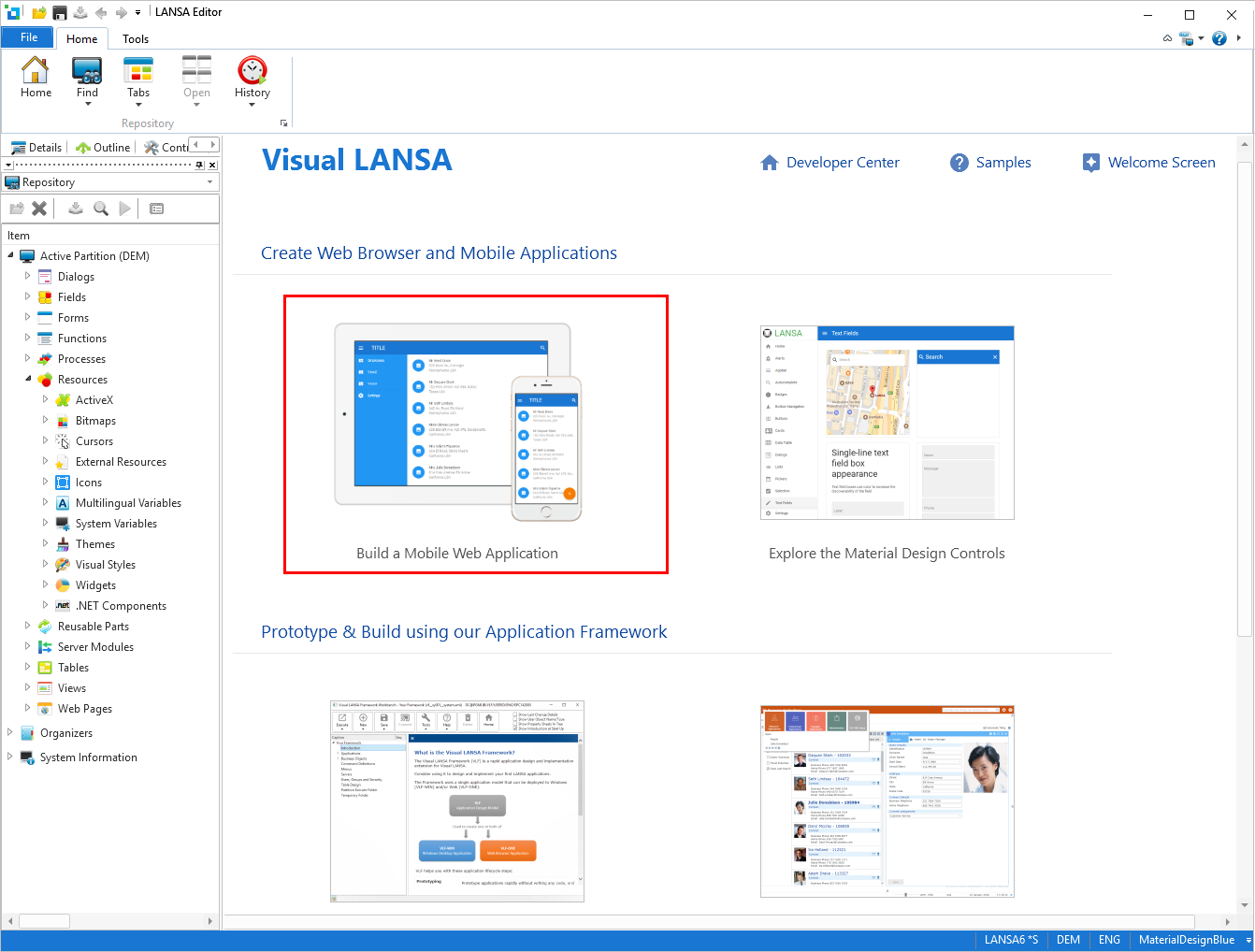Expand the Organizers tree node
The height and width of the screenshot is (952, 1255).
tap(10, 732)
